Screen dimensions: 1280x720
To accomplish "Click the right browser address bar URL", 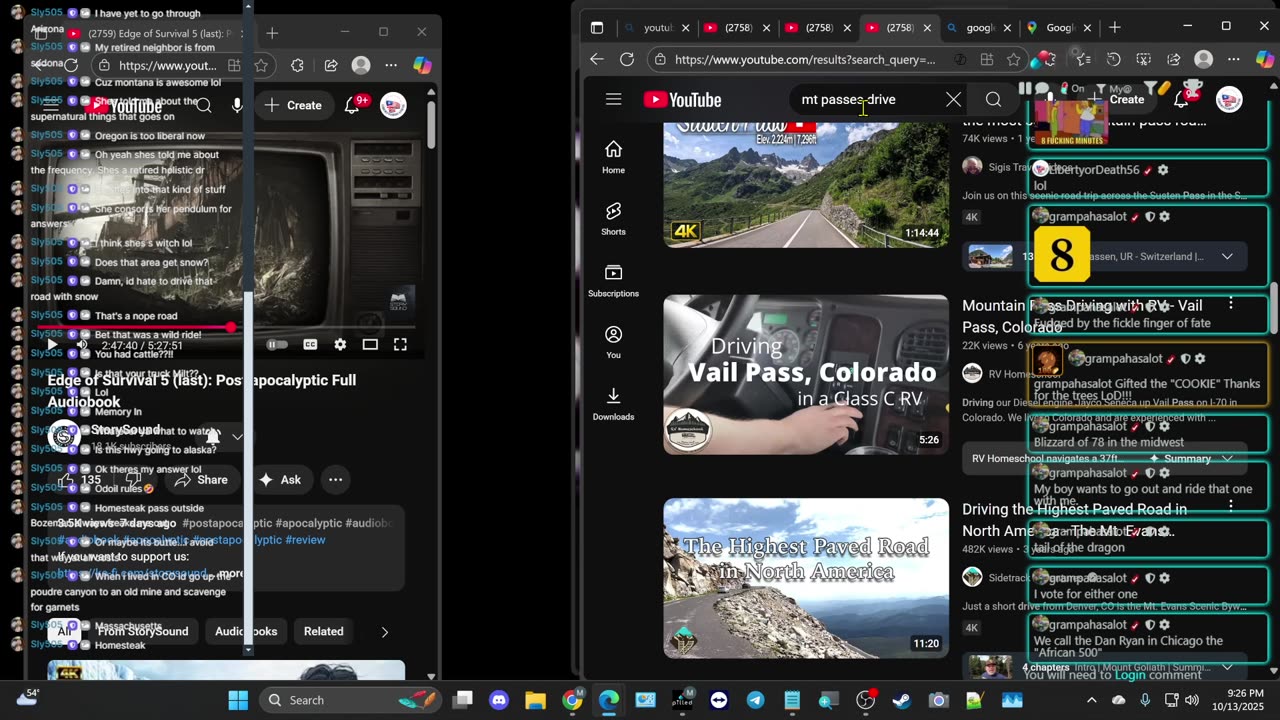I will coord(805,59).
